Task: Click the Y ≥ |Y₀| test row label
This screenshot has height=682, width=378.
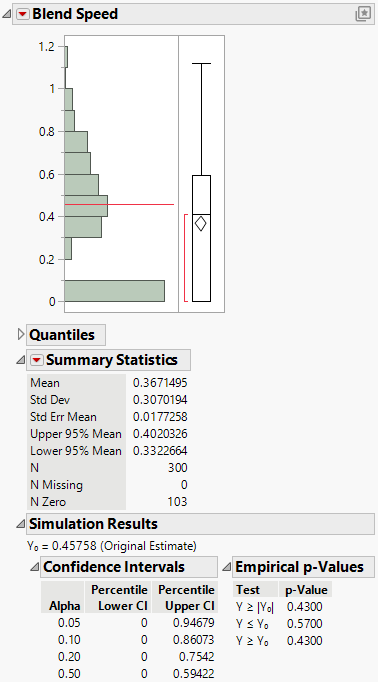Action: tap(255, 607)
